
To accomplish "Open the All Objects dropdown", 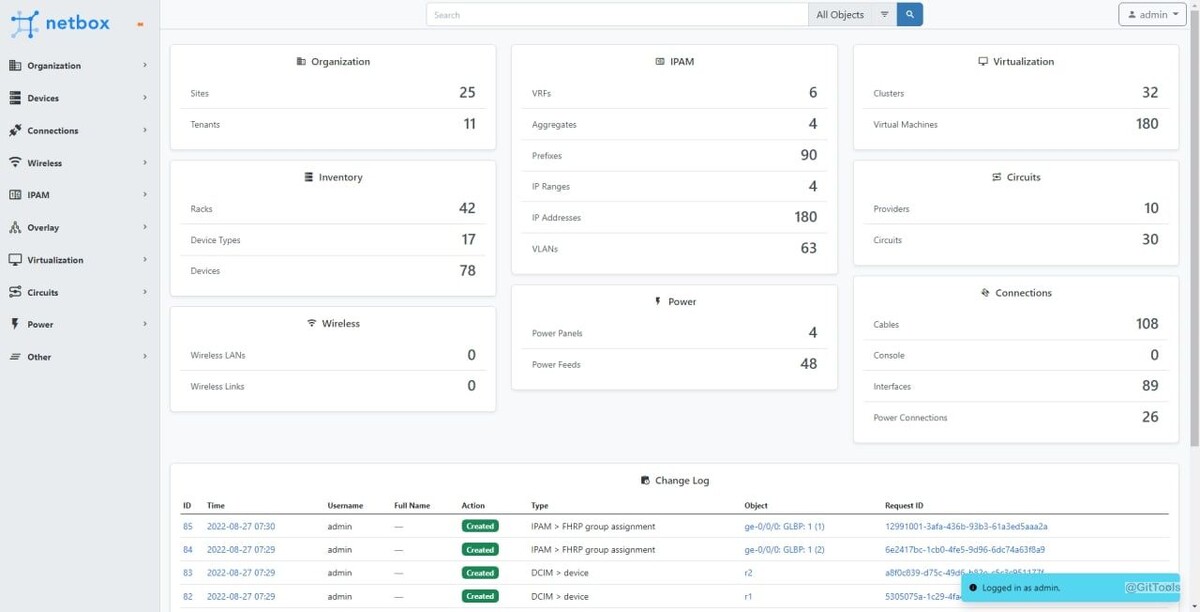I will pos(840,14).
